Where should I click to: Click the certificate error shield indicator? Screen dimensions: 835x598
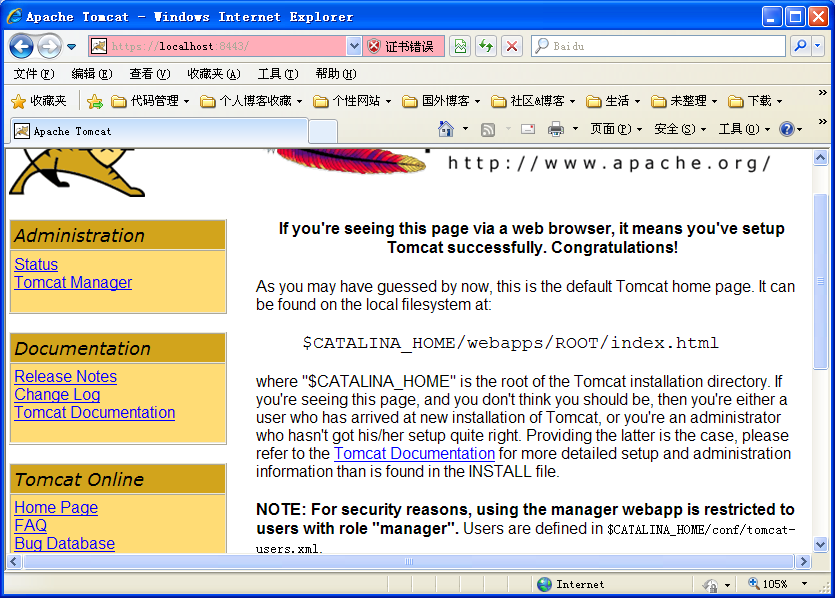click(x=404, y=46)
